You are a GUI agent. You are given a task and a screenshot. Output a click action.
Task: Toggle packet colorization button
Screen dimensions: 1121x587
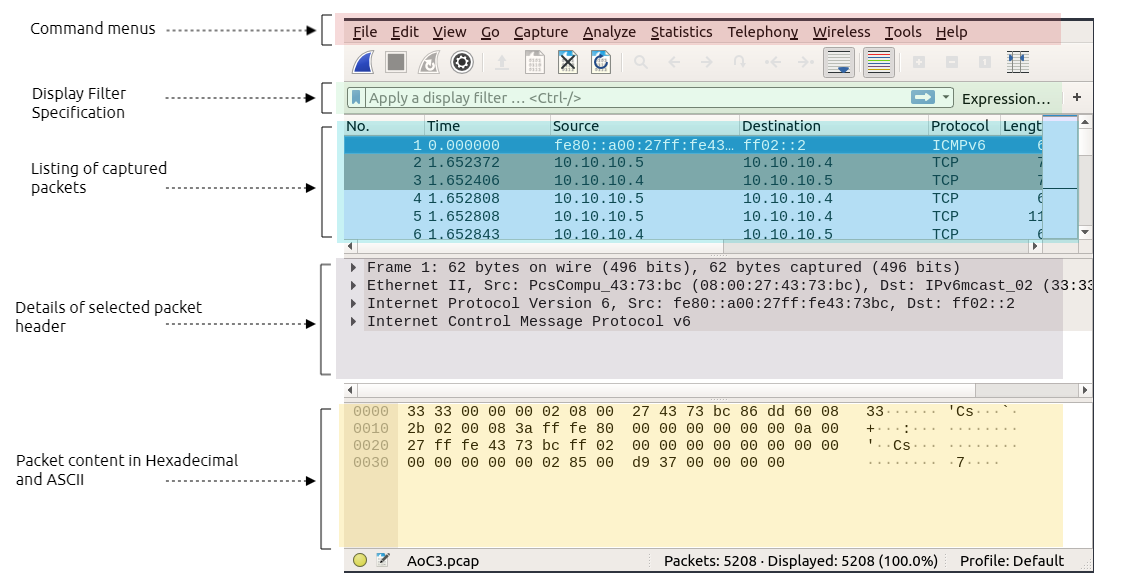click(x=878, y=63)
